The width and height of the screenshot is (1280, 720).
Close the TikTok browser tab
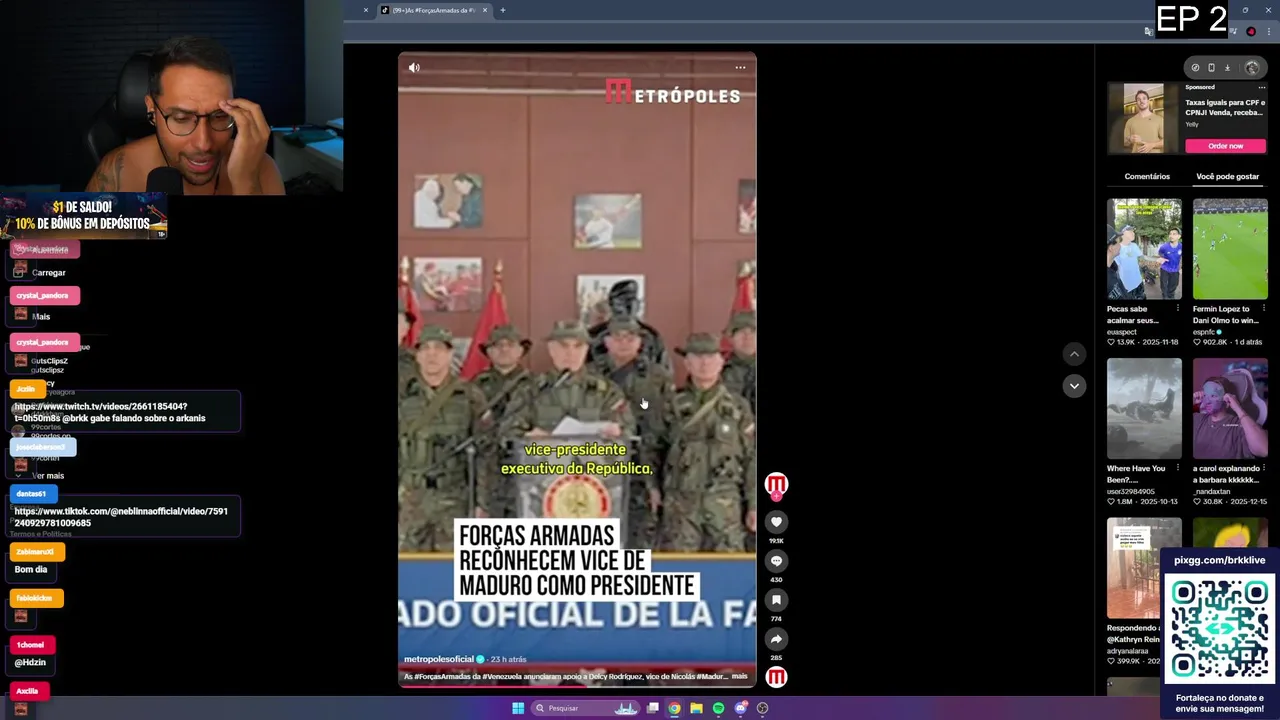pos(485,10)
